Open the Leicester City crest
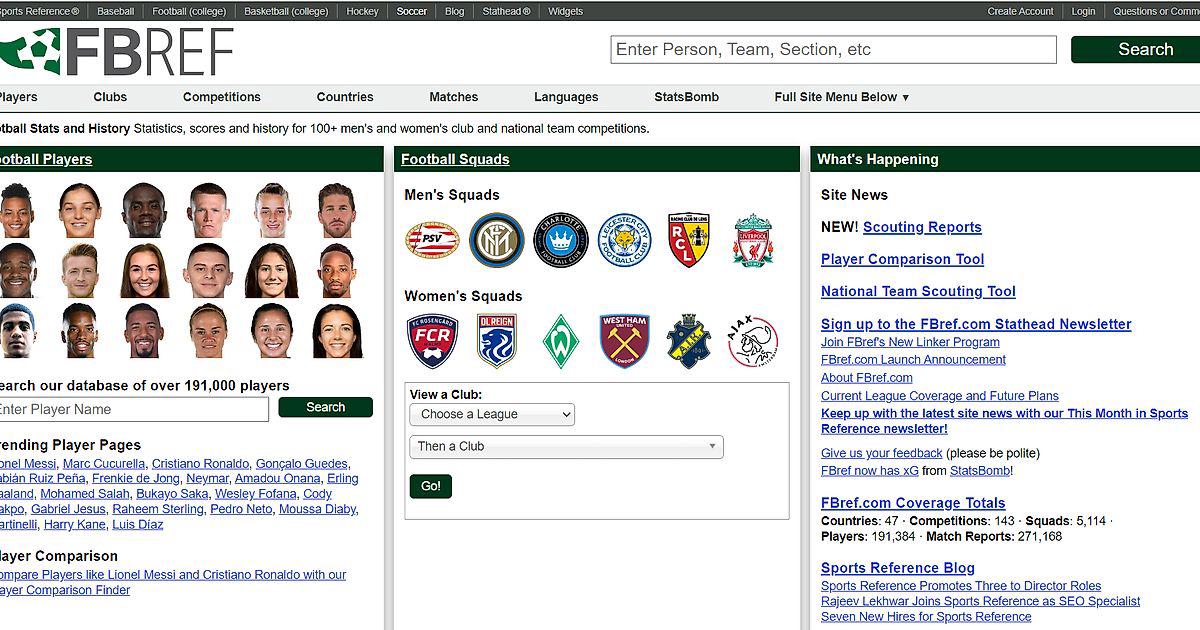The width and height of the screenshot is (1200, 630). pyautogui.click(x=625, y=240)
